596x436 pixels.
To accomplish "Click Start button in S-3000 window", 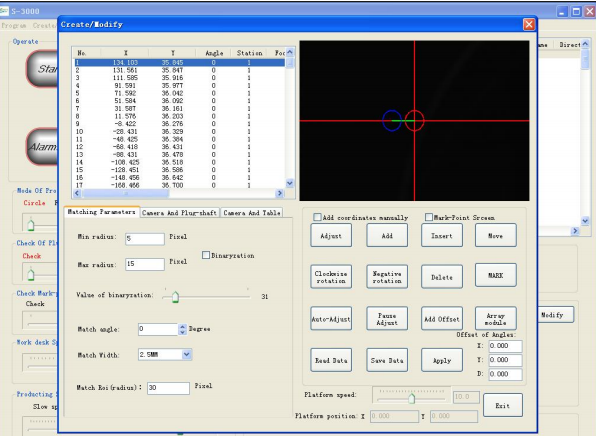I will [43, 69].
